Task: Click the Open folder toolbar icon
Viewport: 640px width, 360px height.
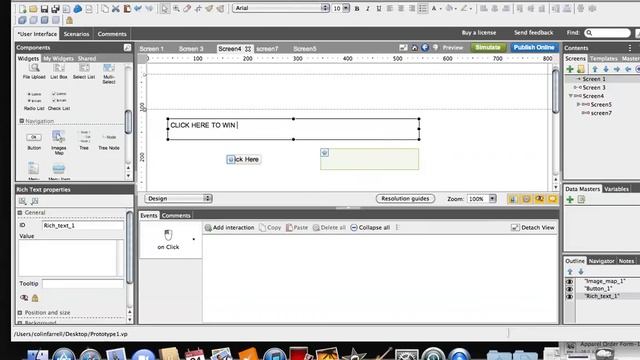Action: point(33,8)
